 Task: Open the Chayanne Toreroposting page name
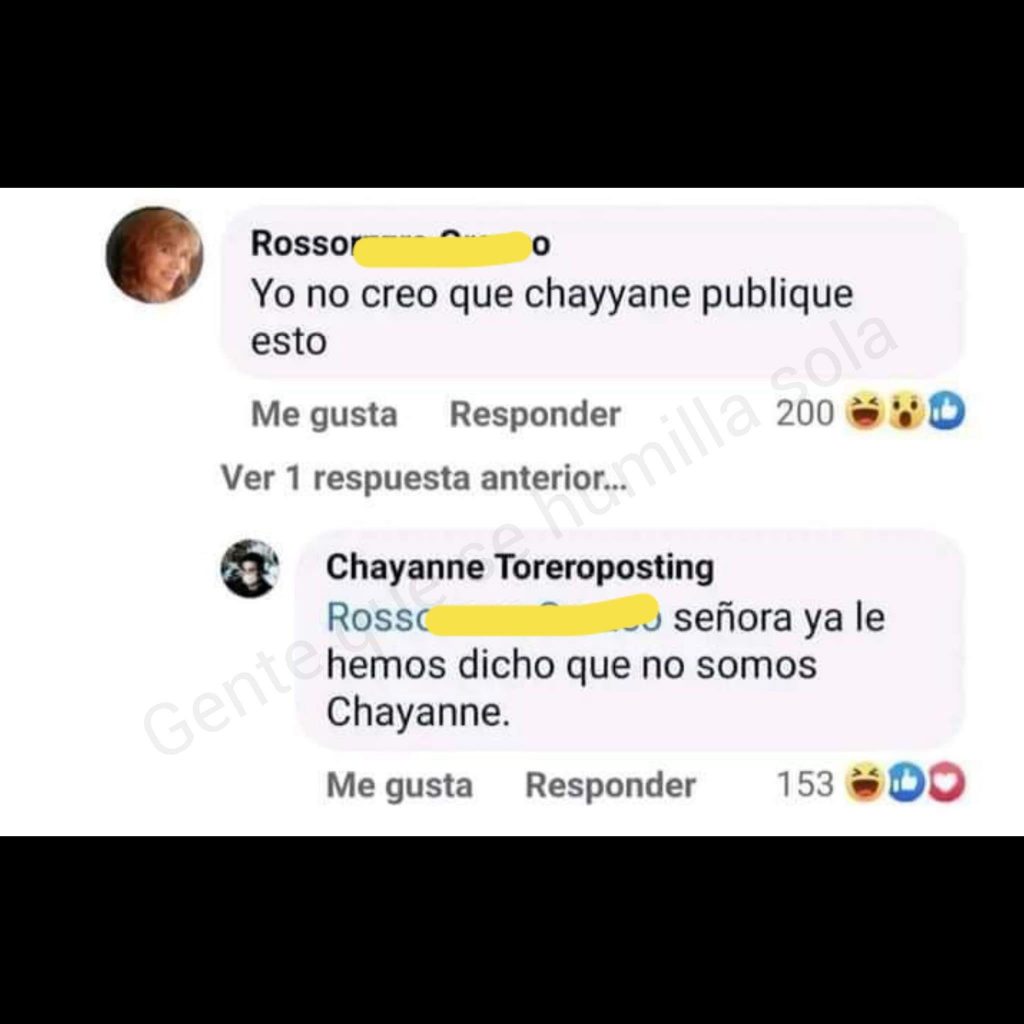click(520, 567)
